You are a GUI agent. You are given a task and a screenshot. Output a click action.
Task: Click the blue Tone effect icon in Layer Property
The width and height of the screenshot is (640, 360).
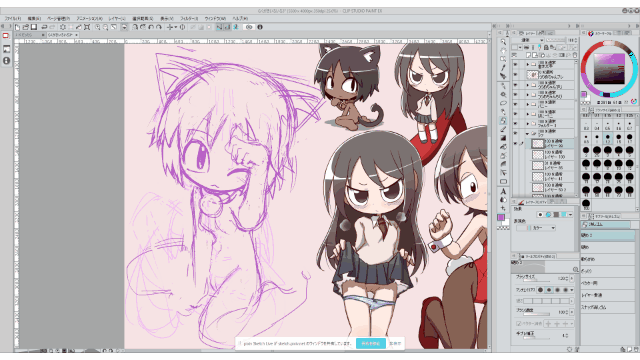[x=549, y=214]
